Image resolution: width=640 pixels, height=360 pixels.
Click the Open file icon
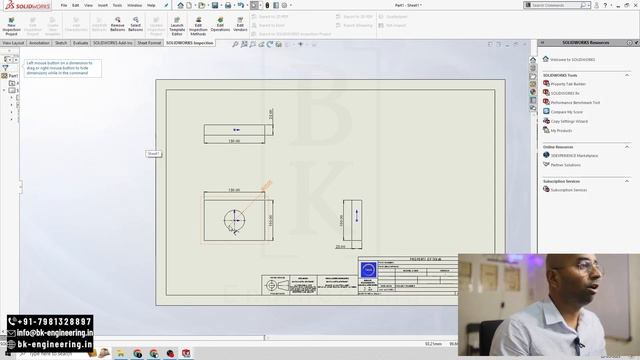[201, 5]
